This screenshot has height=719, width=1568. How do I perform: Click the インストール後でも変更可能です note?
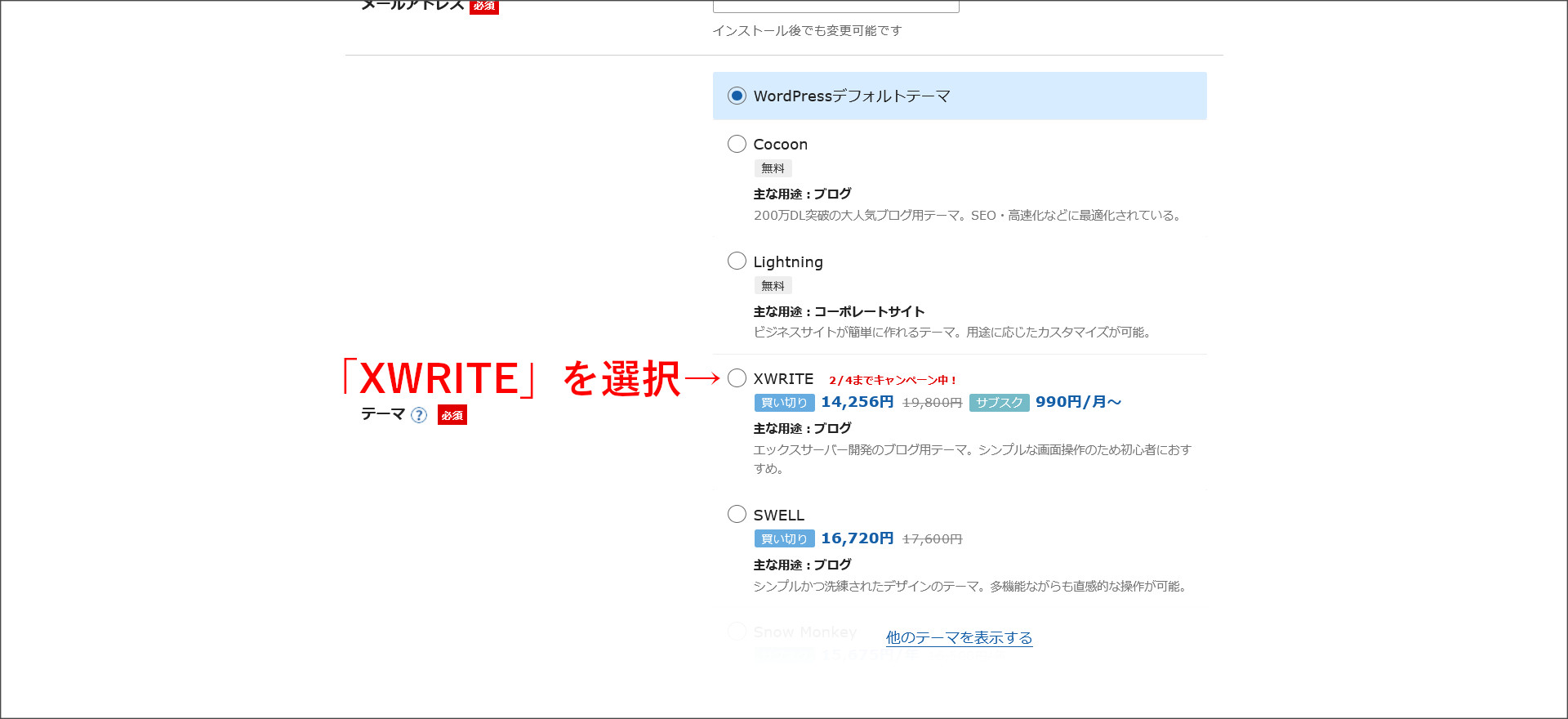click(807, 30)
